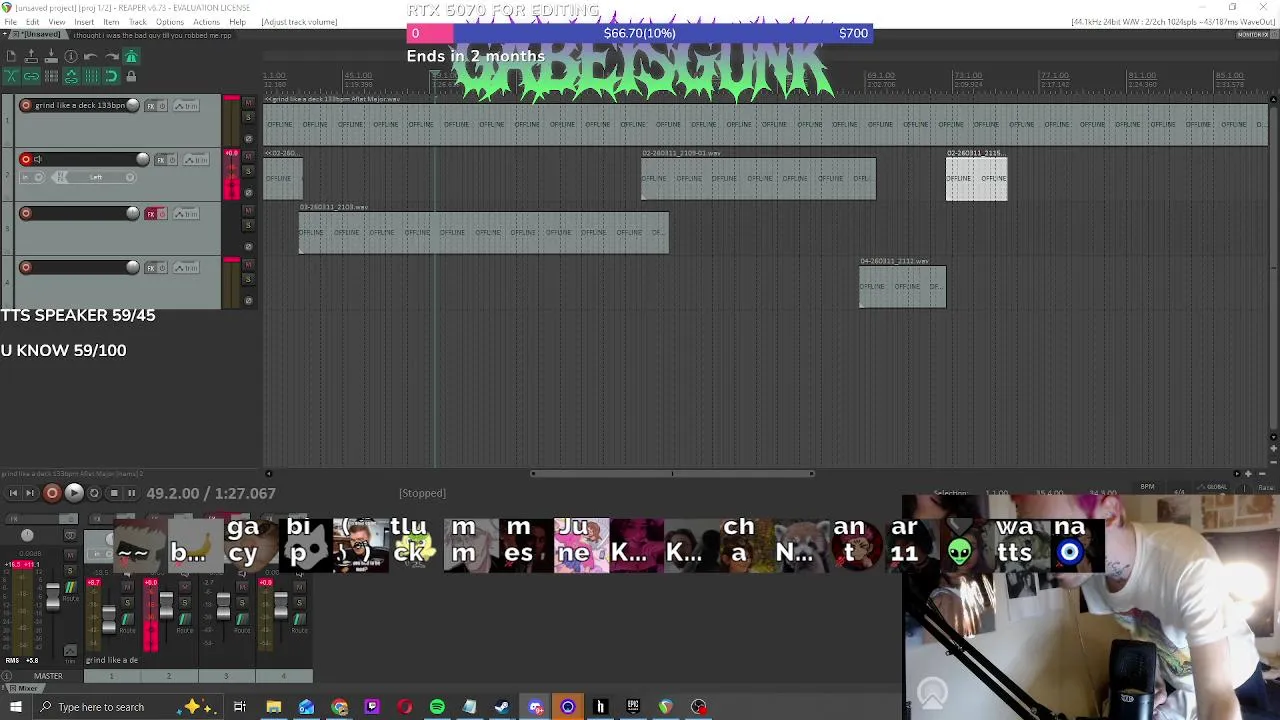Open trim envelope button on track 1
The height and width of the screenshot is (720, 1280).
187,106
